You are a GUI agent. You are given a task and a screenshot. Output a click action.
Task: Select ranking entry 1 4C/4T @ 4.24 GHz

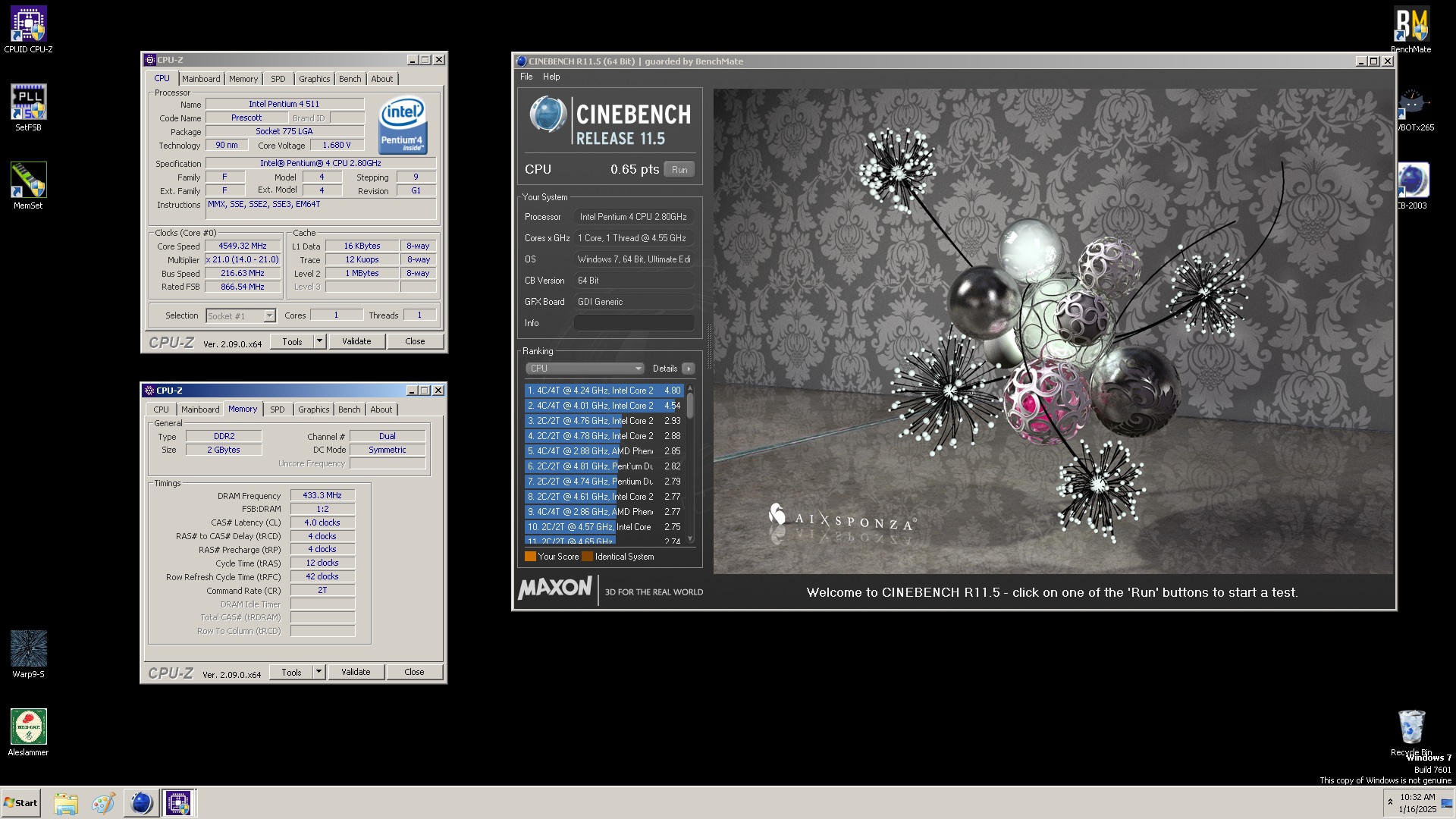click(x=604, y=391)
